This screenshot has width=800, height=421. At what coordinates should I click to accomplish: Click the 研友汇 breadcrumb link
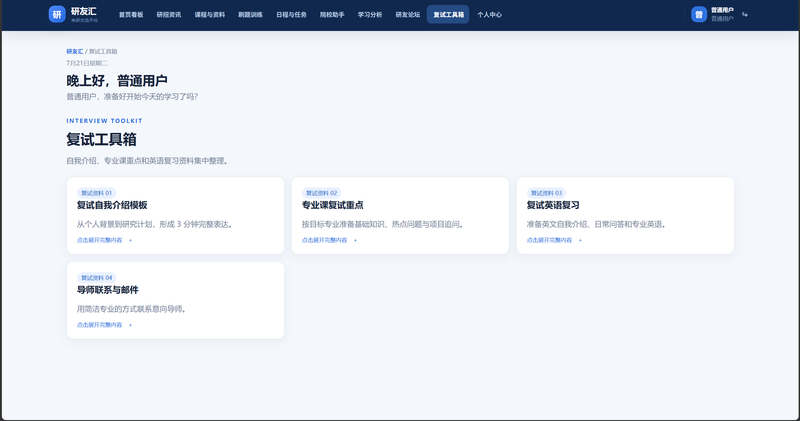pos(74,52)
